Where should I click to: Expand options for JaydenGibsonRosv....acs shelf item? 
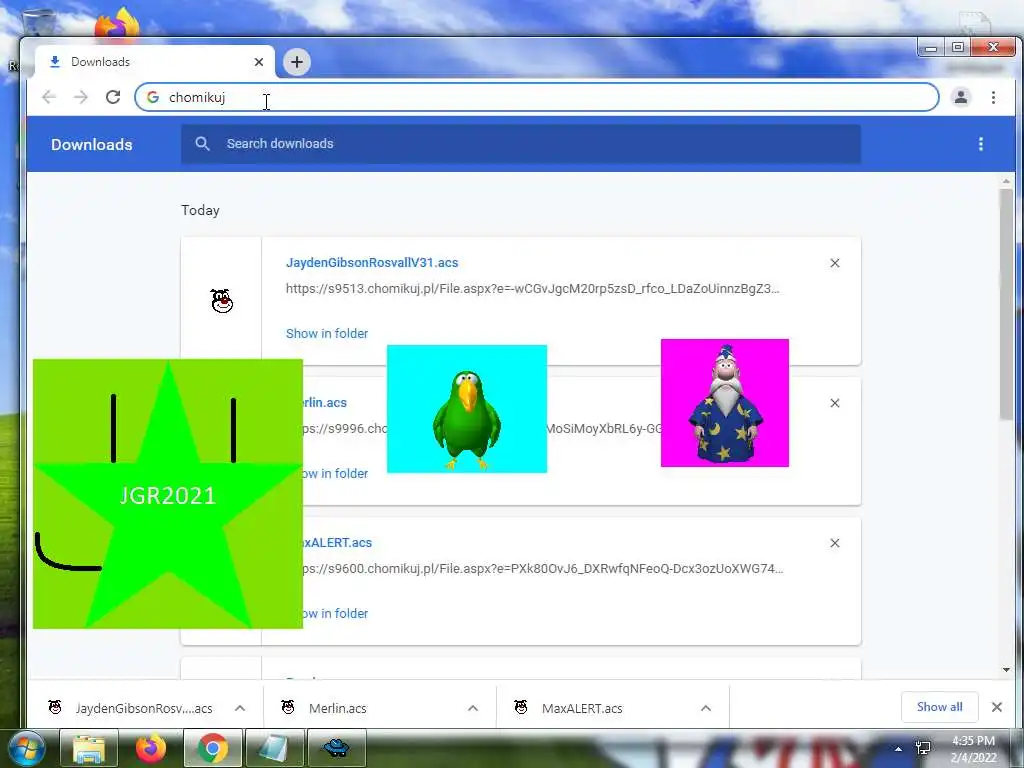click(240, 708)
